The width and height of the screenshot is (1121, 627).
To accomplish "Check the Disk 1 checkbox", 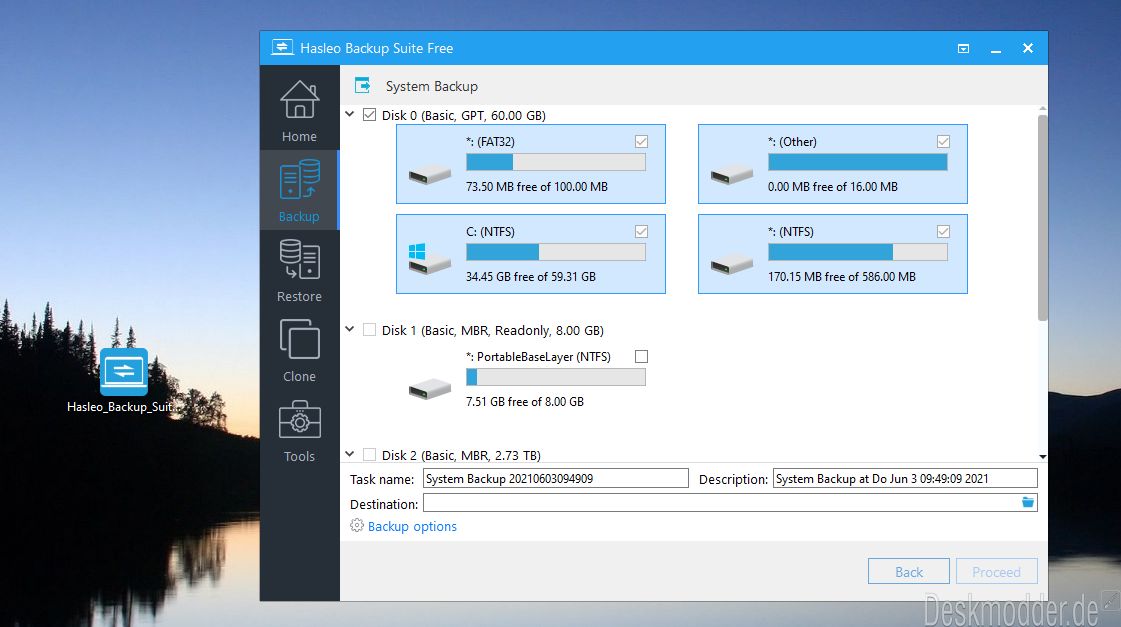I will point(370,330).
